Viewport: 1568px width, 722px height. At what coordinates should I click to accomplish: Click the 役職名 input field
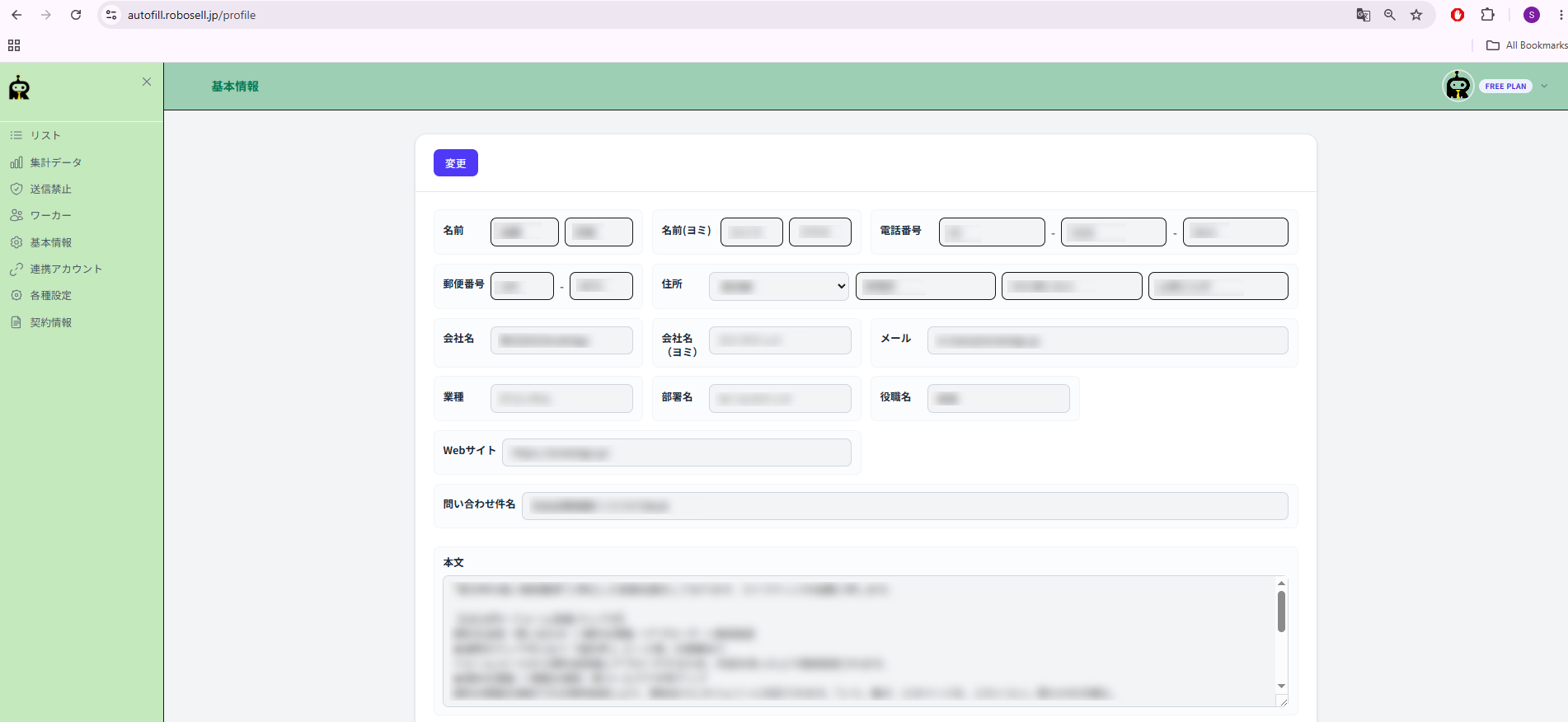[998, 398]
